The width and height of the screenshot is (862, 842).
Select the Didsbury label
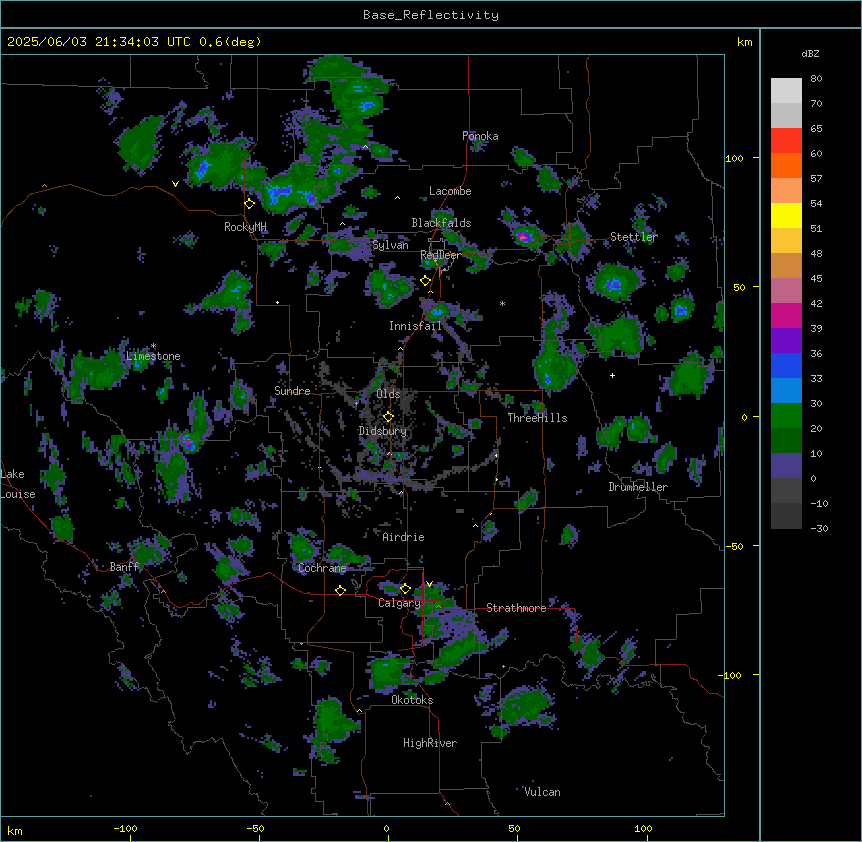point(383,431)
